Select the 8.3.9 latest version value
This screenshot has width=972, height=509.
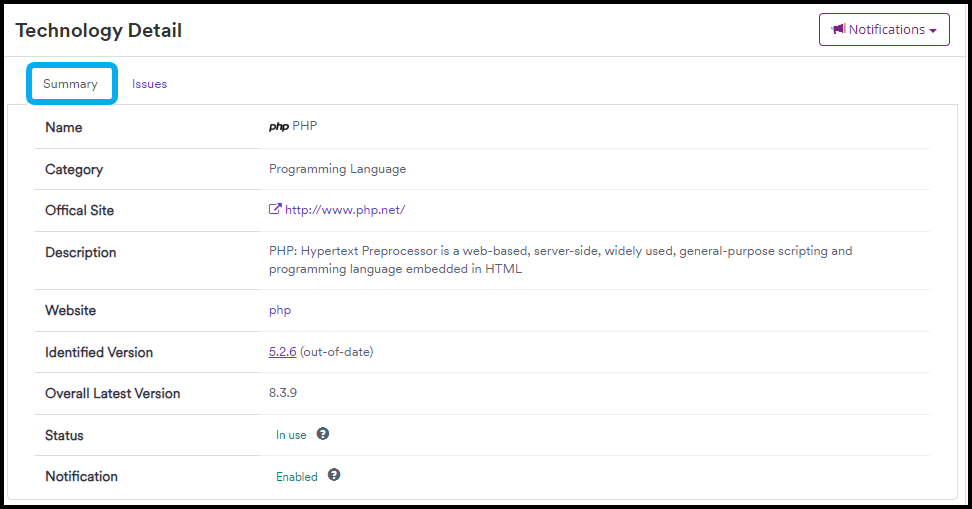283,393
